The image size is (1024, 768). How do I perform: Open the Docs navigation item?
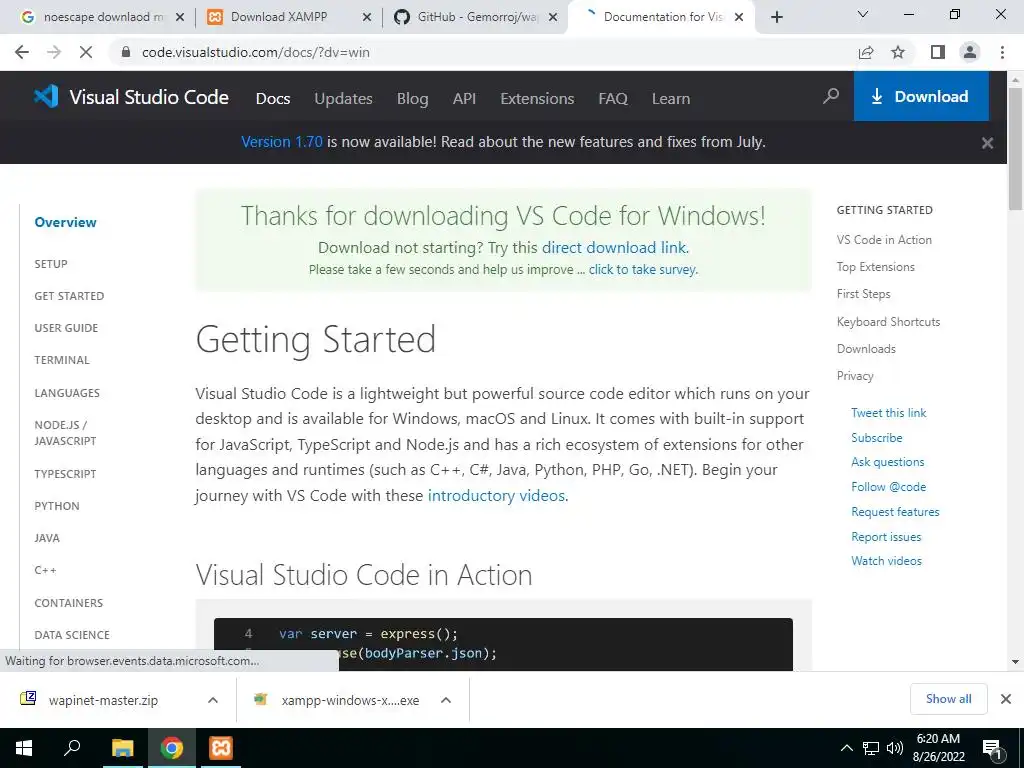pyautogui.click(x=273, y=99)
